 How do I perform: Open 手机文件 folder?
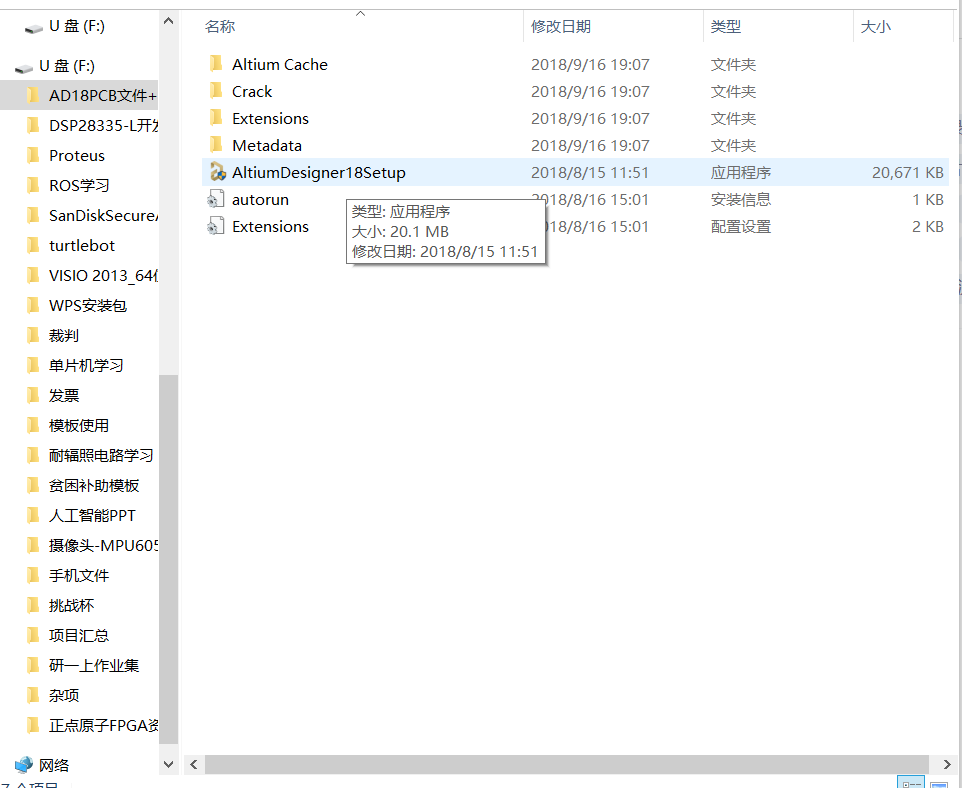79,575
